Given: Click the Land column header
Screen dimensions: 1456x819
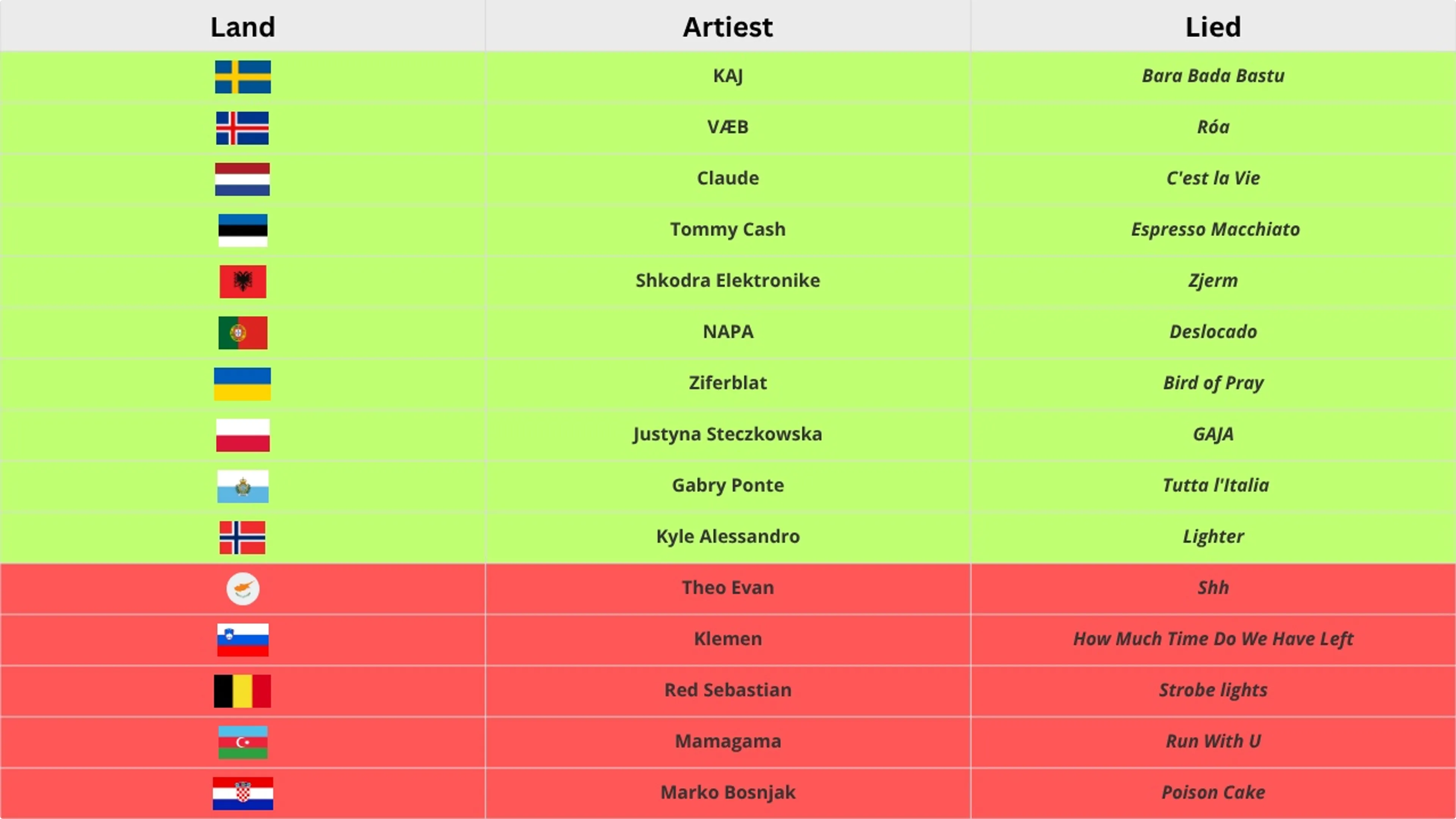Looking at the screenshot, I should click(243, 27).
